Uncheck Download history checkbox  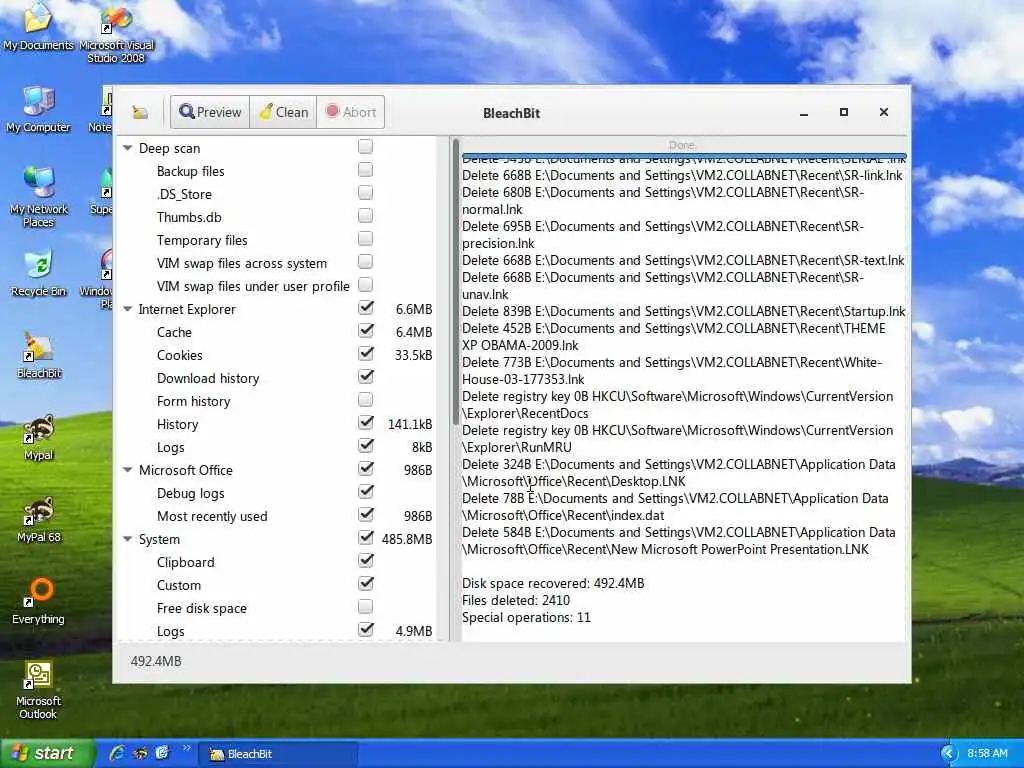[x=366, y=377]
